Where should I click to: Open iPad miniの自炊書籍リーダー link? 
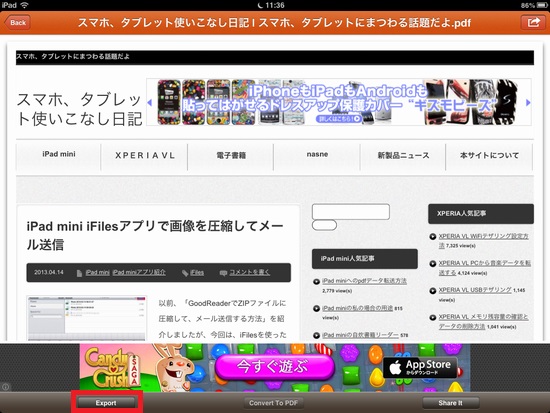click(x=360, y=335)
